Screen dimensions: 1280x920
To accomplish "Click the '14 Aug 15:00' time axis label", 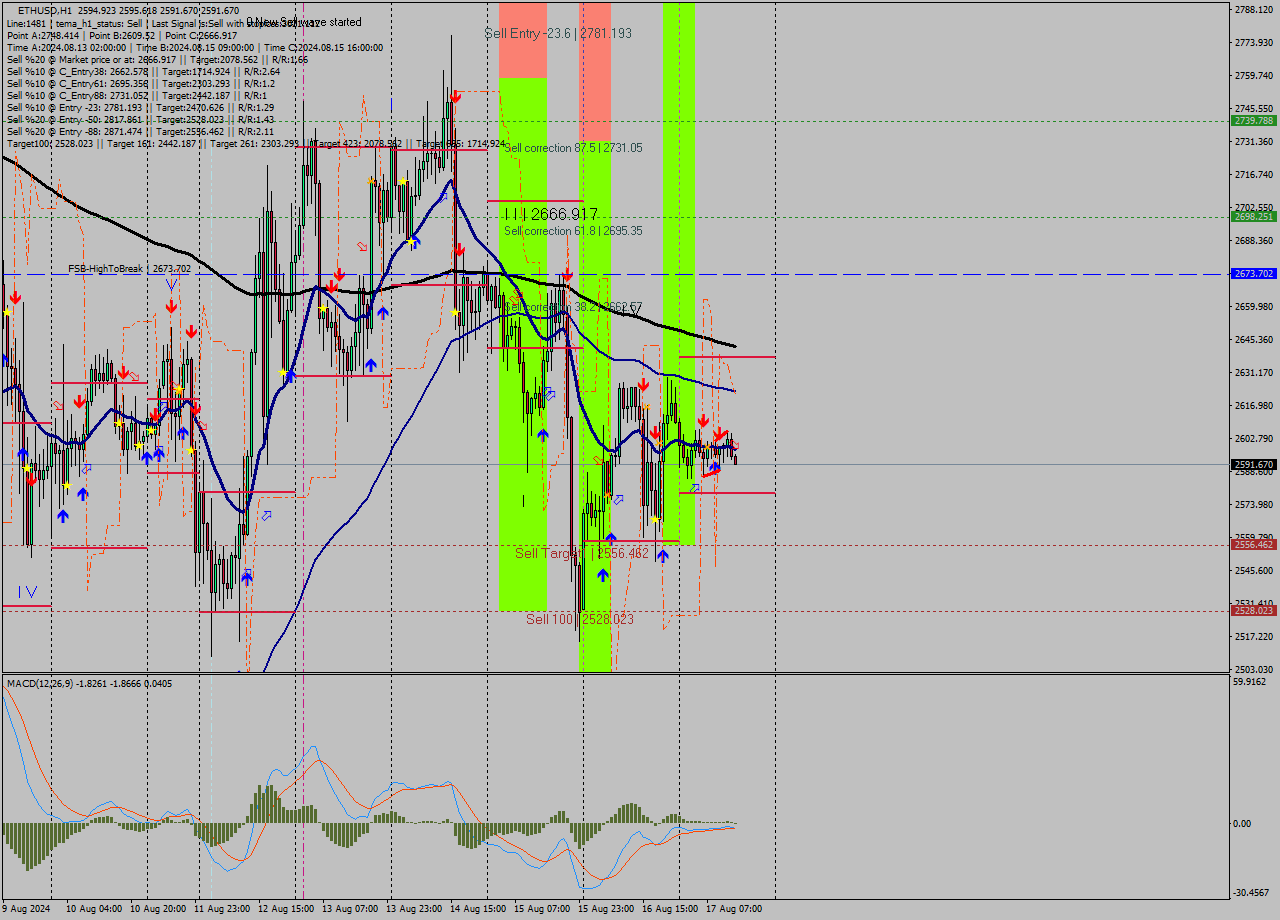I will pyautogui.click(x=478, y=909).
